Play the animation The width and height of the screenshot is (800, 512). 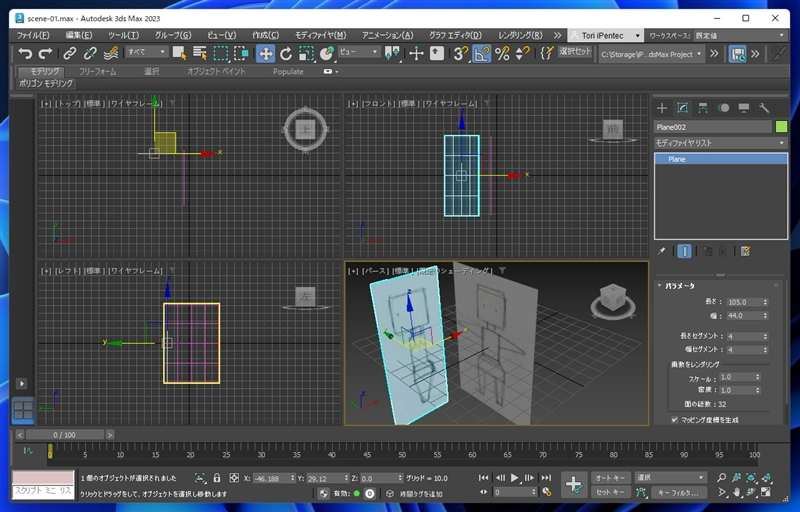click(515, 478)
